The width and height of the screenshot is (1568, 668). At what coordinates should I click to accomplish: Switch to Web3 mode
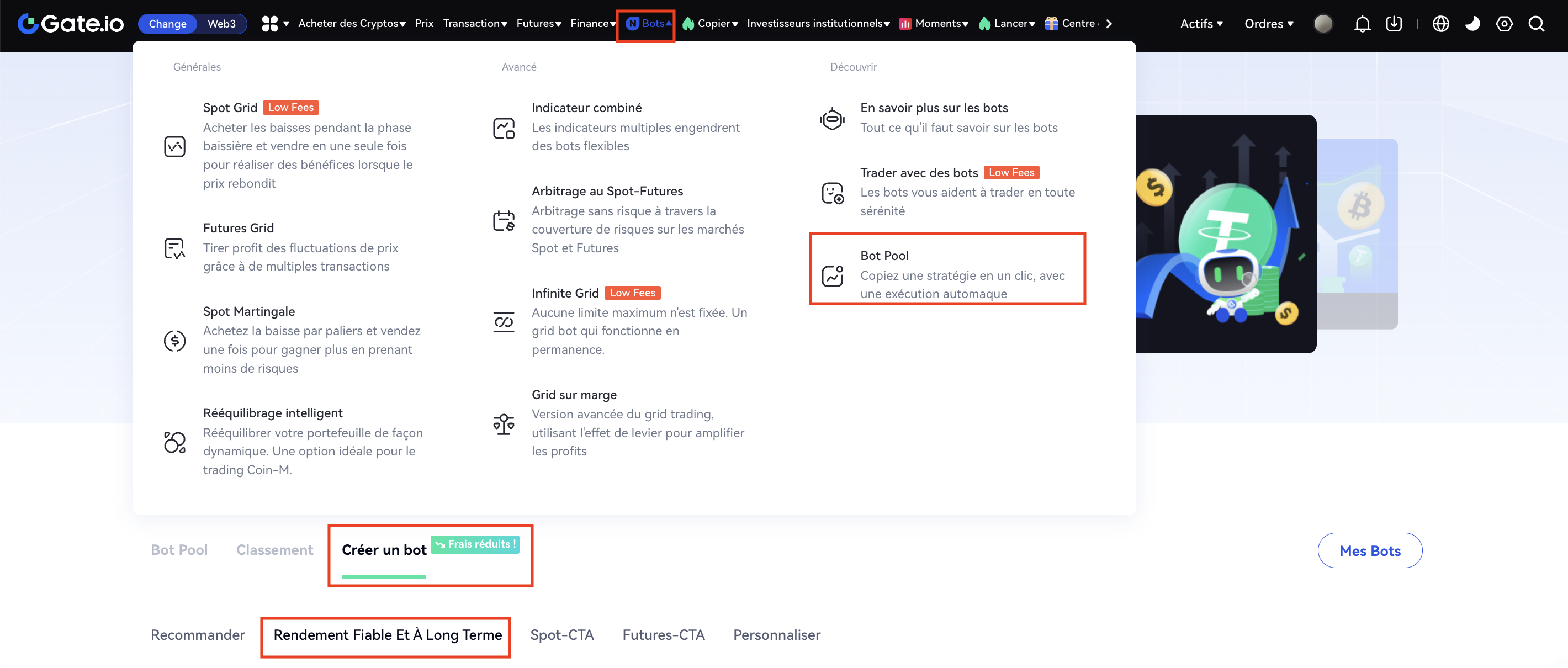pos(221,24)
